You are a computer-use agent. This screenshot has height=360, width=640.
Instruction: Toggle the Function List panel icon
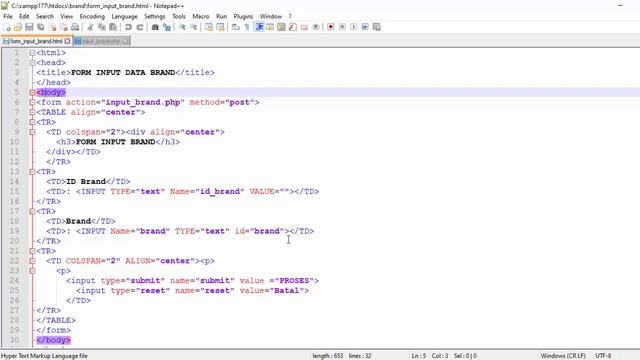293,27
